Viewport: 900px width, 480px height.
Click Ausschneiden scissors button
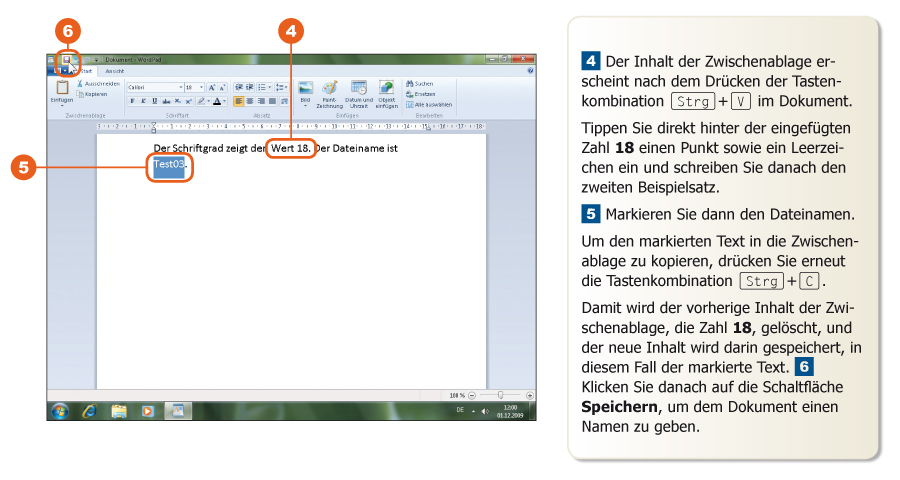[99, 84]
